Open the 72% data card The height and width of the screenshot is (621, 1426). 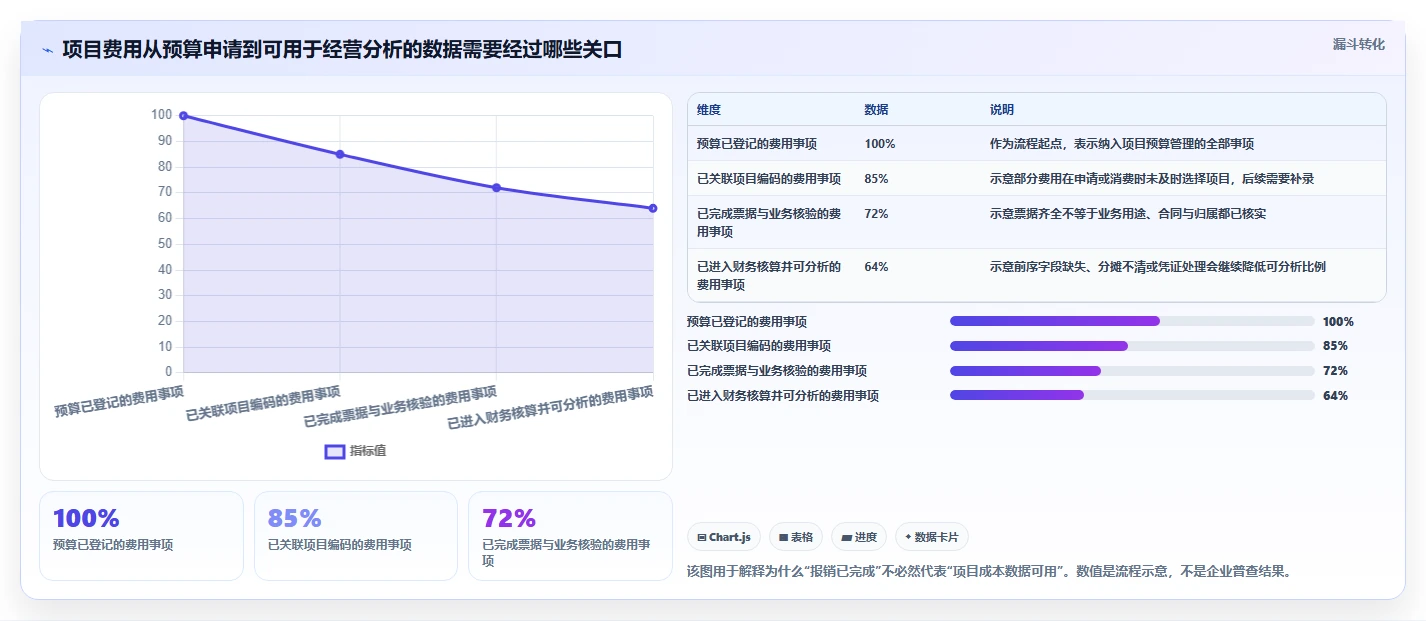[570, 535]
